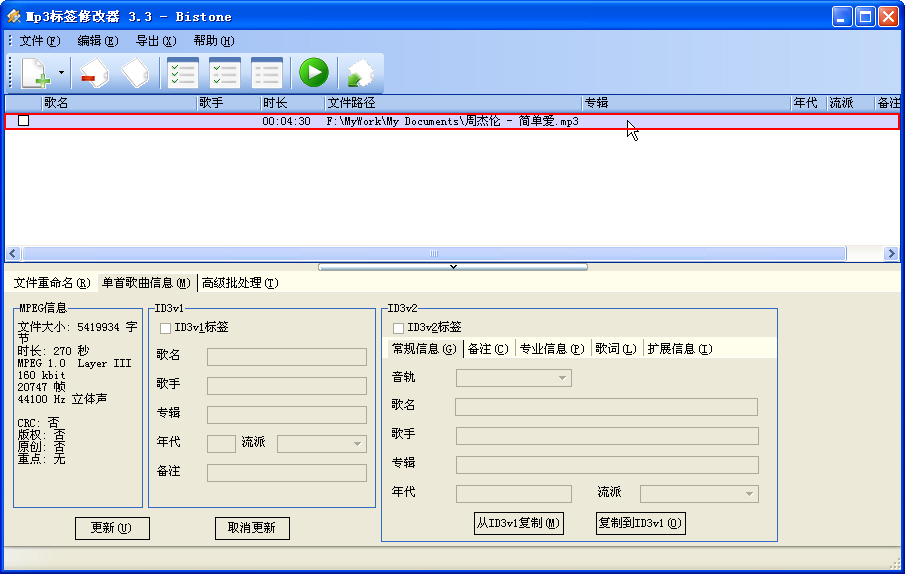Viewport: 905px width, 574px height.
Task: Enable the ID3v2标签 checkbox
Action: (x=399, y=327)
